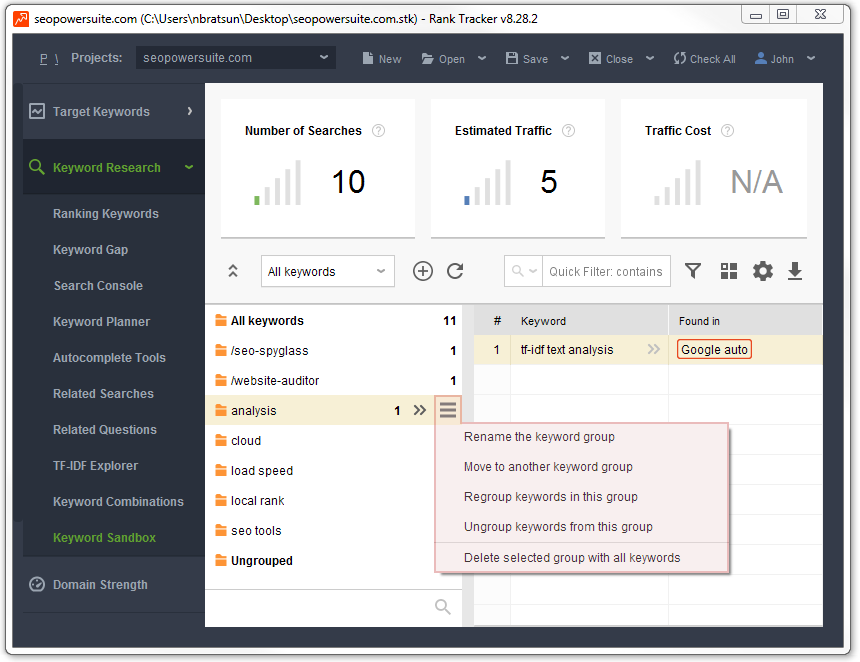Viewport: 860px width, 662px height.
Task: Open Keyword Planner in sidebar
Action: [x=101, y=322]
